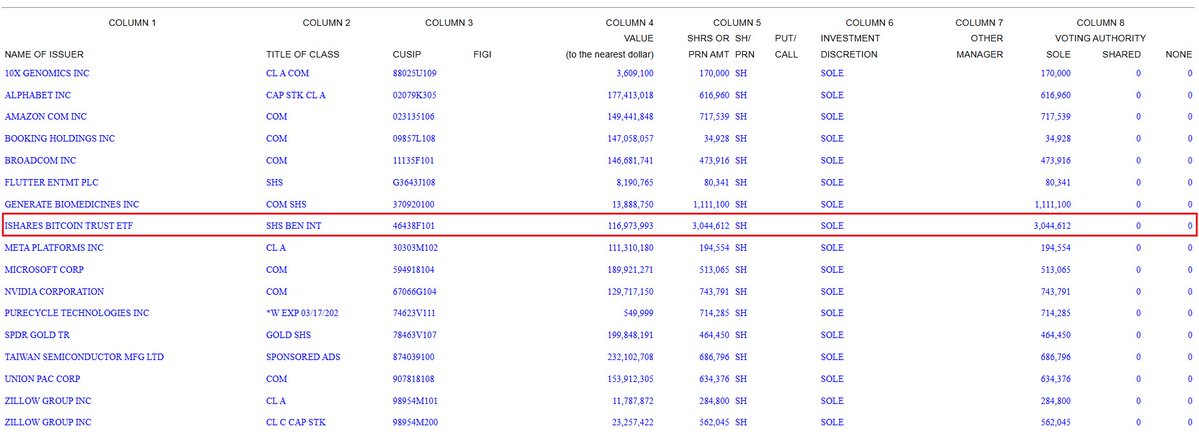Screen dimensions: 1199x446
Task: Select the TITLE OF CLASS column header
Action: click(303, 54)
